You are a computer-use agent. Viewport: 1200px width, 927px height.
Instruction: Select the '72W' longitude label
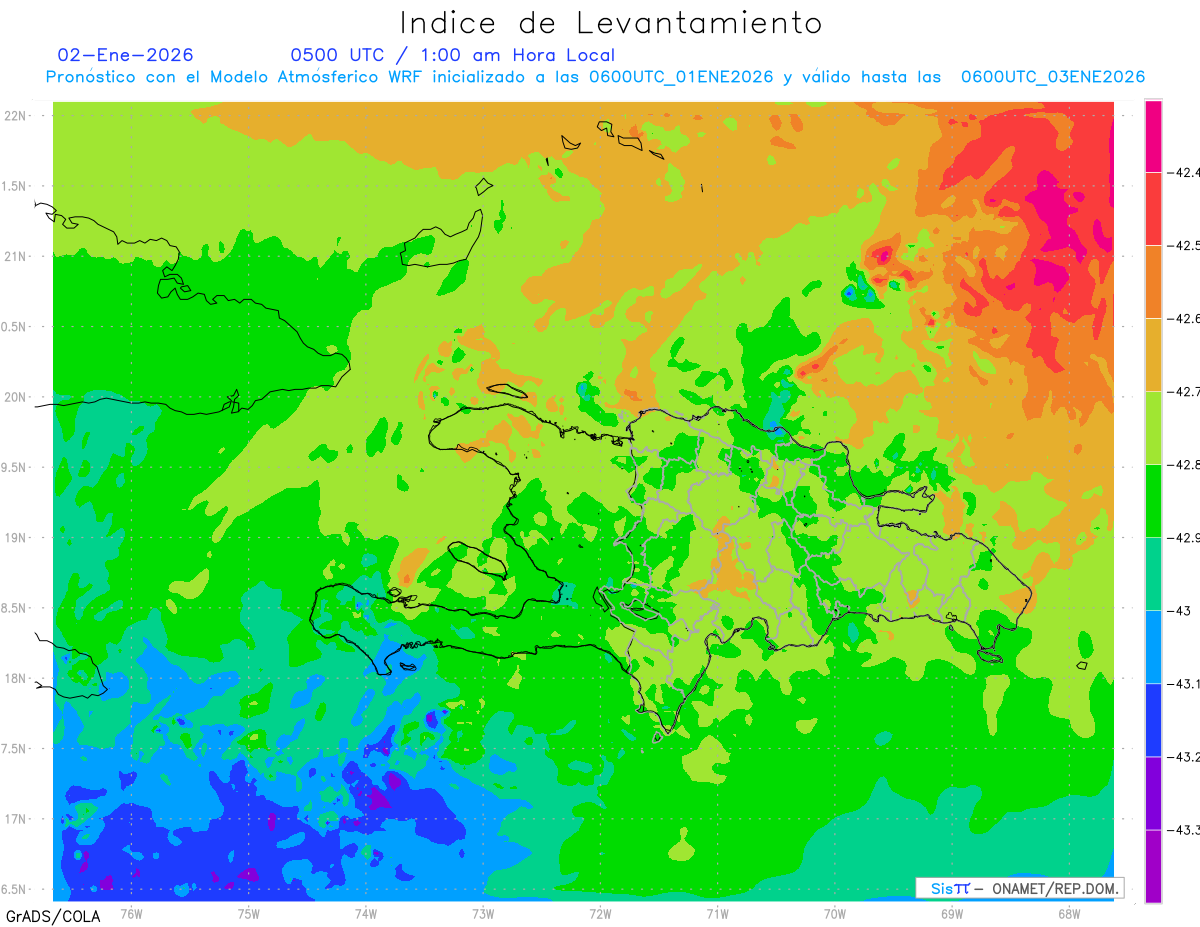pyautogui.click(x=600, y=912)
